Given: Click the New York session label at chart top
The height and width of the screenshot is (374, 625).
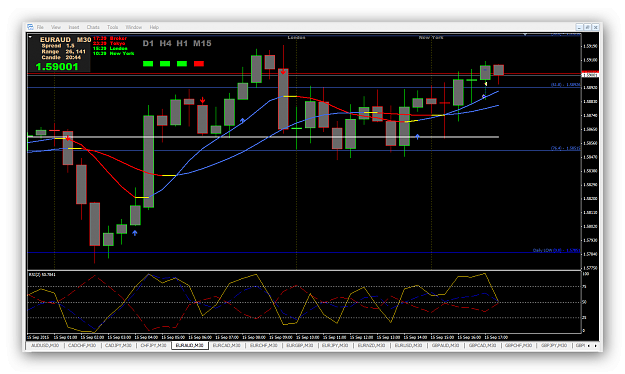Looking at the screenshot, I should pos(431,37).
